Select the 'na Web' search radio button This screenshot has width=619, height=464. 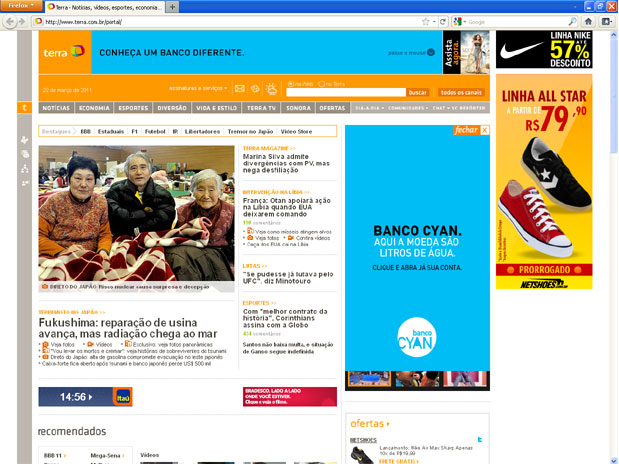click(x=291, y=84)
